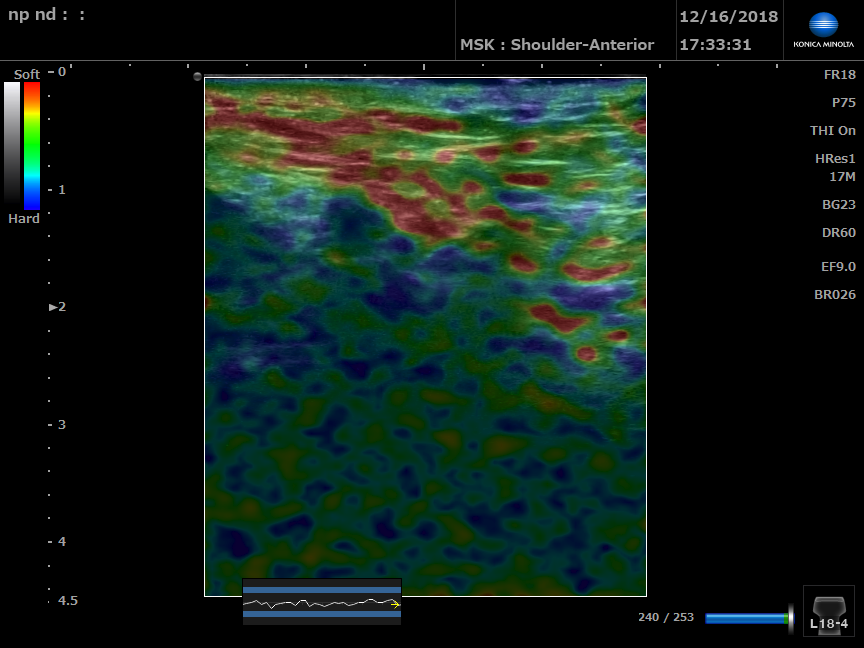
Task: Click the probe orientation marker dot
Action: click(197, 77)
